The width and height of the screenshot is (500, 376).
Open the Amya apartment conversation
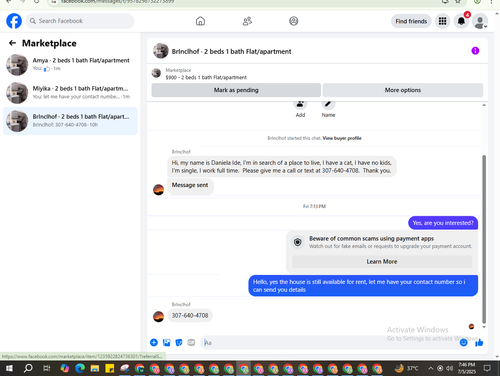tap(70, 65)
